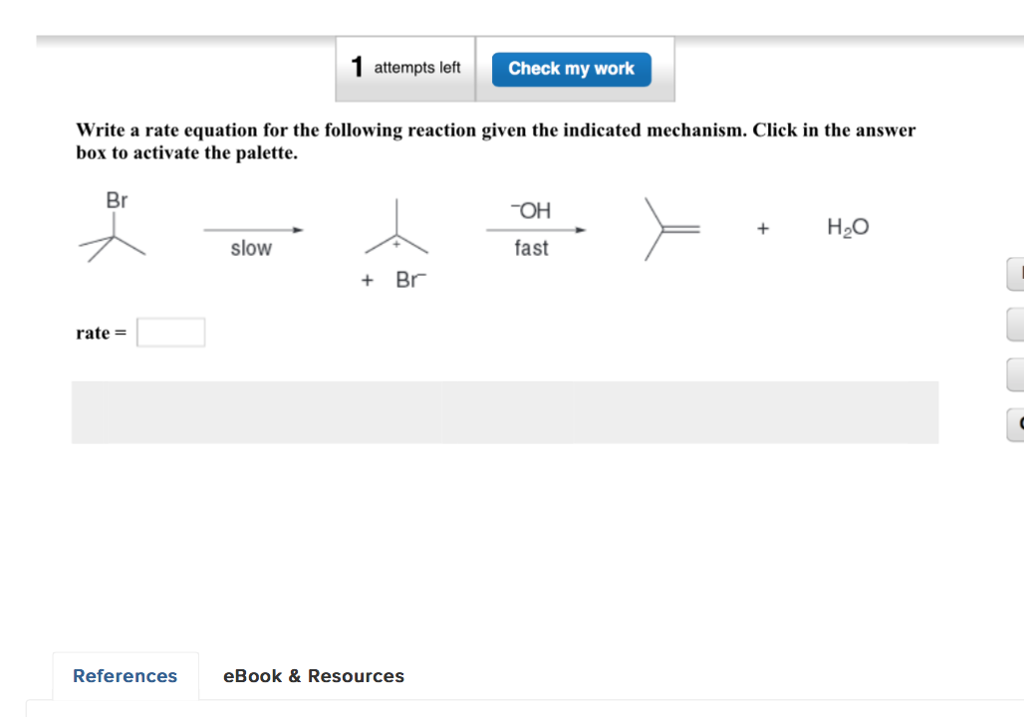Click the Check my work button
The width and height of the screenshot is (1024, 717).
pos(571,69)
